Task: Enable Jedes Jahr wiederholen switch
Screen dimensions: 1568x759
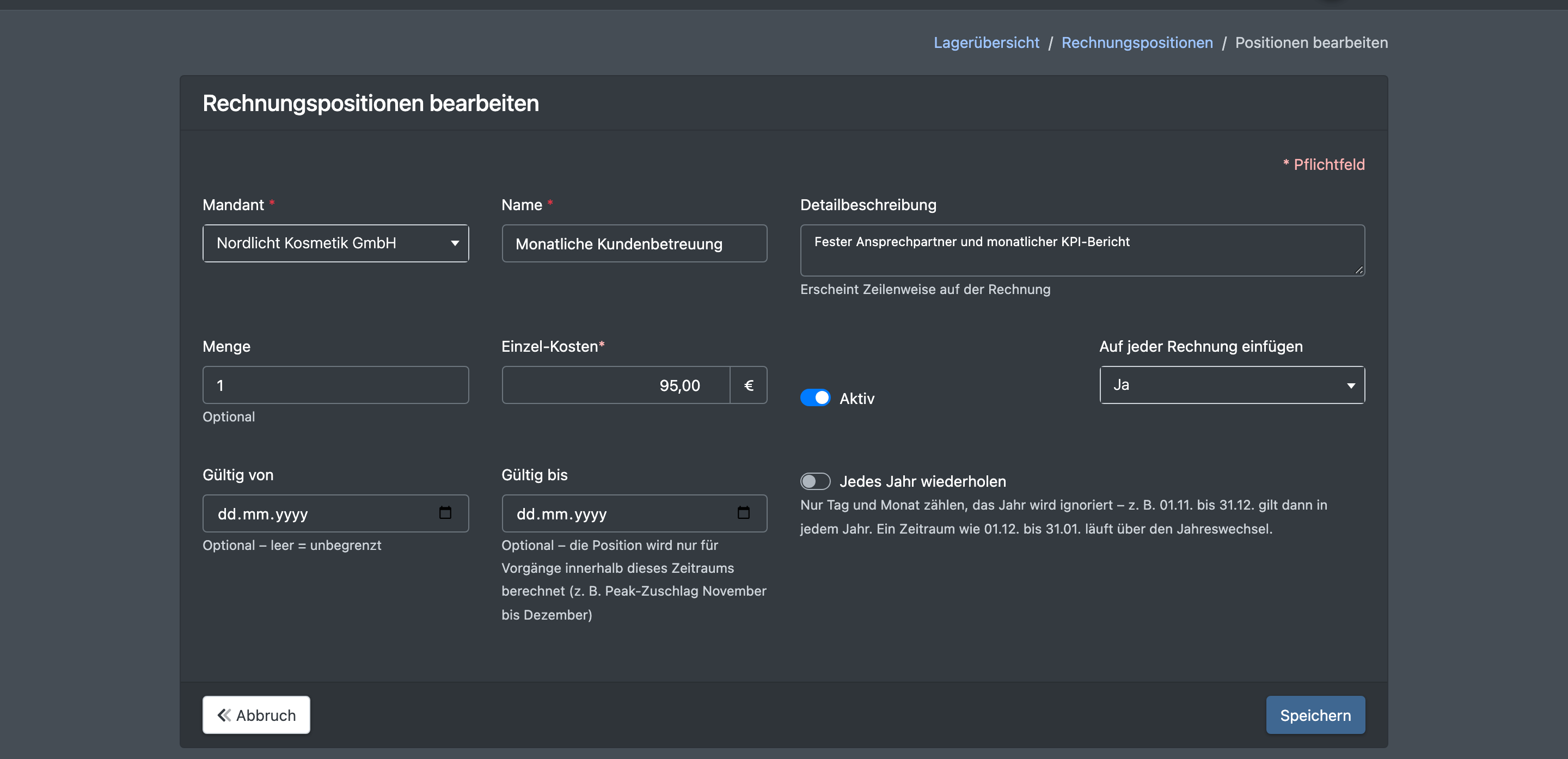Action: pyautogui.click(x=815, y=481)
